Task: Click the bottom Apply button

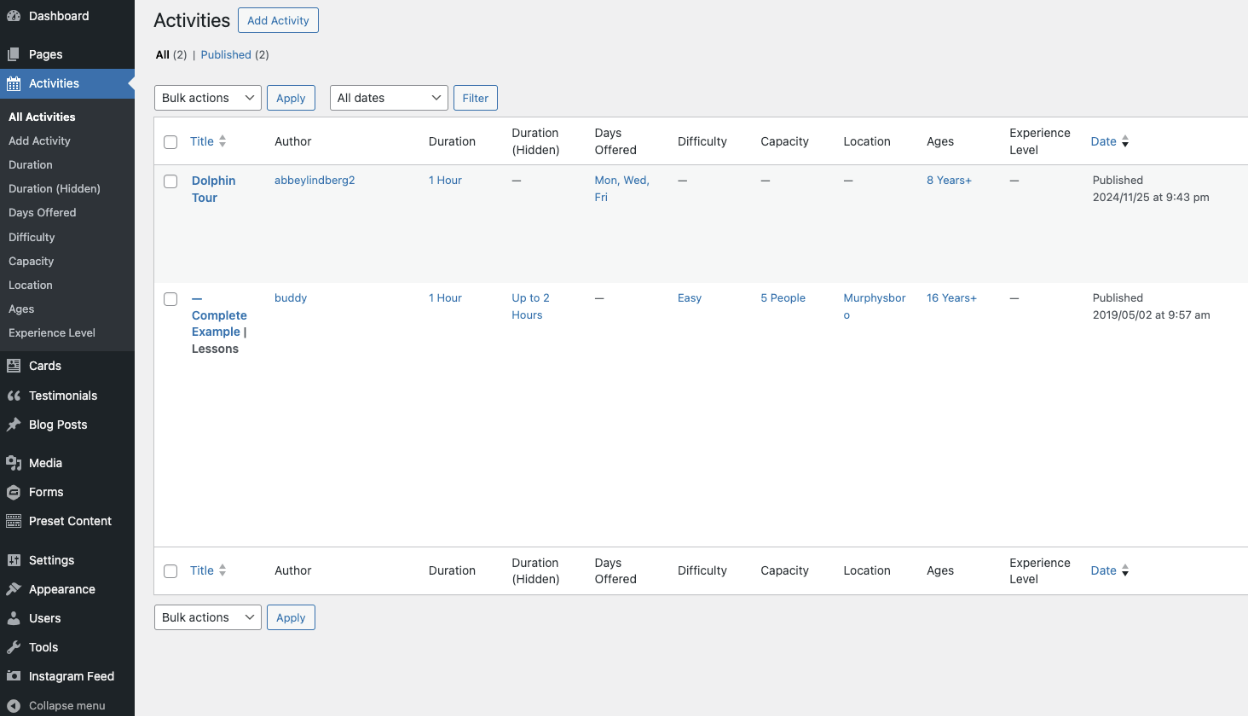Action: point(291,618)
